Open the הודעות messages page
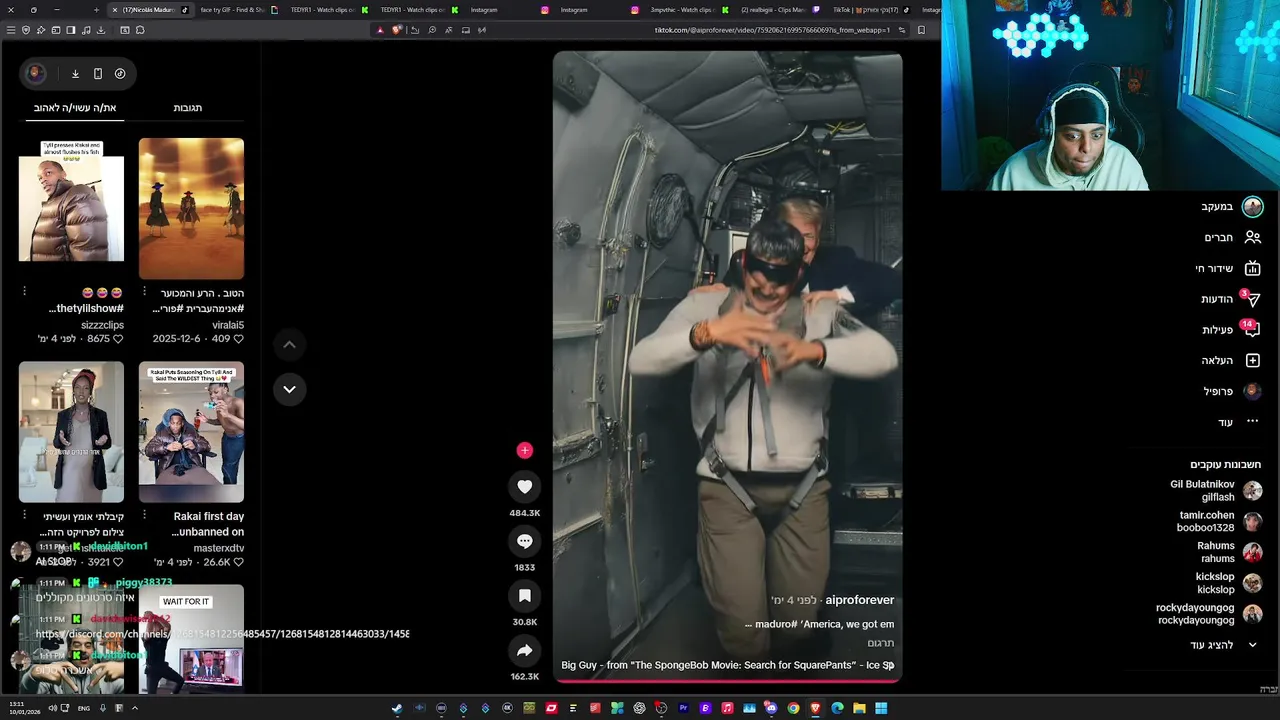Image resolution: width=1280 pixels, height=720 pixels. coord(1230,299)
